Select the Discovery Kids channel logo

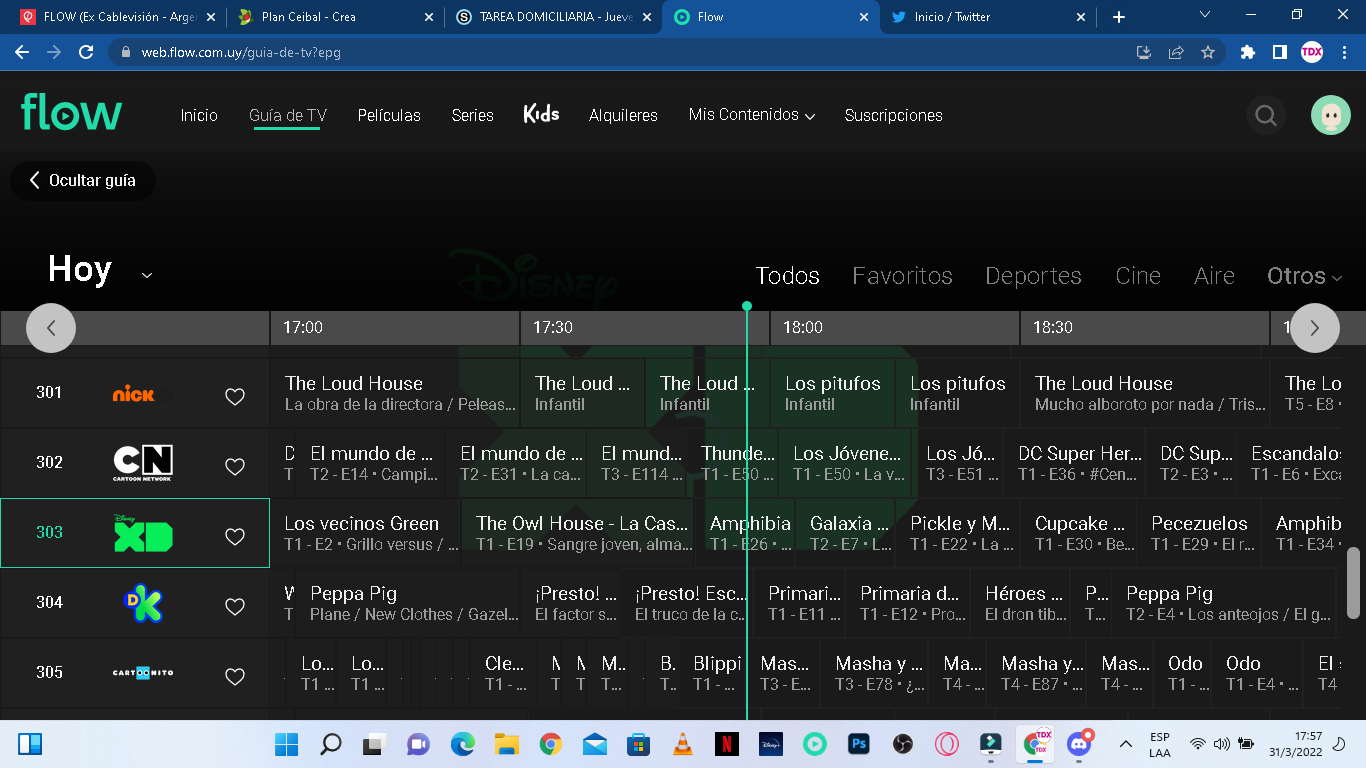coord(142,603)
